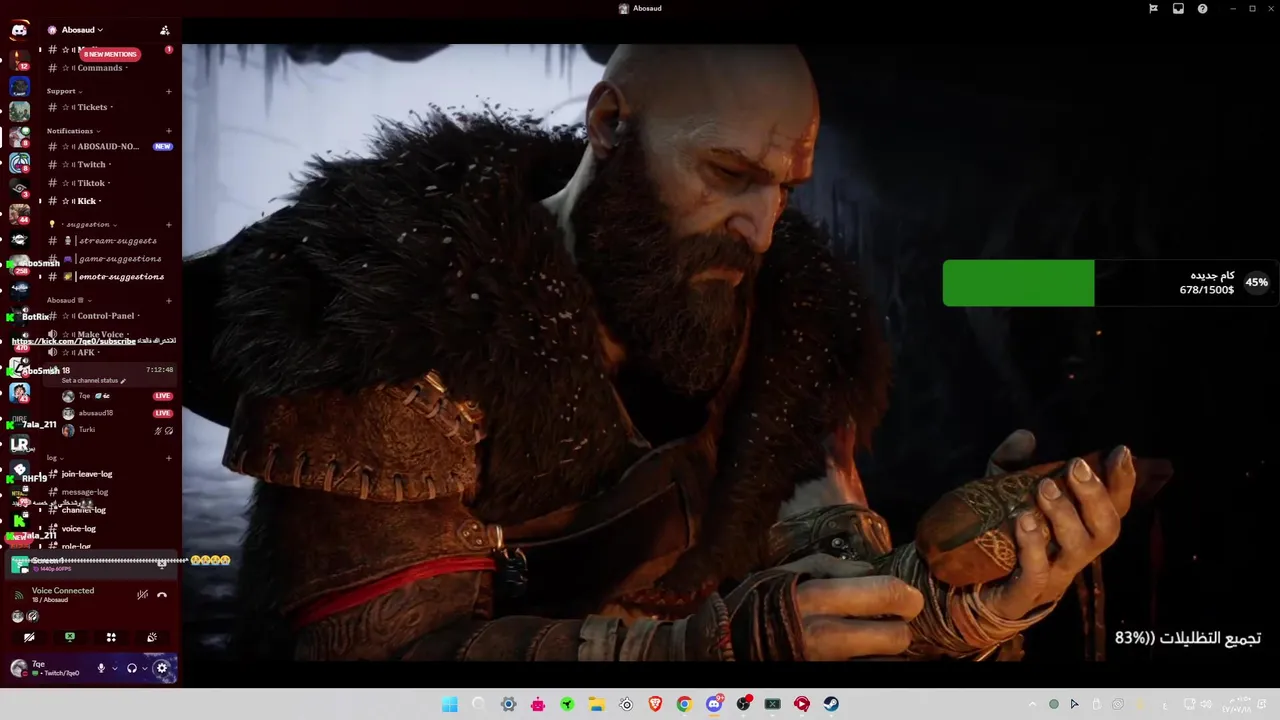
Task: Deafen with the headphones button
Action: click(x=131, y=668)
